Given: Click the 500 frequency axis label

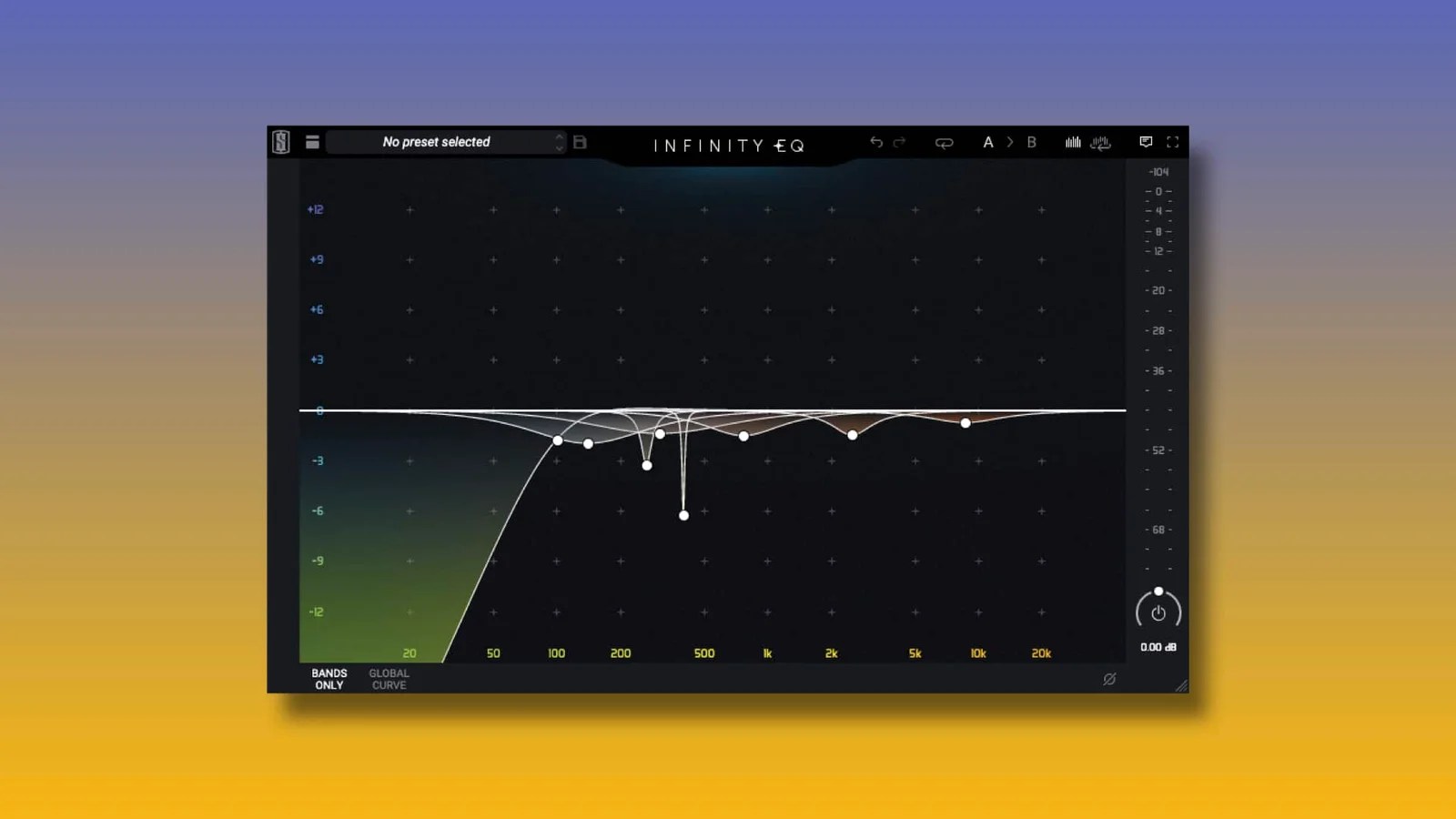Looking at the screenshot, I should tap(704, 653).
